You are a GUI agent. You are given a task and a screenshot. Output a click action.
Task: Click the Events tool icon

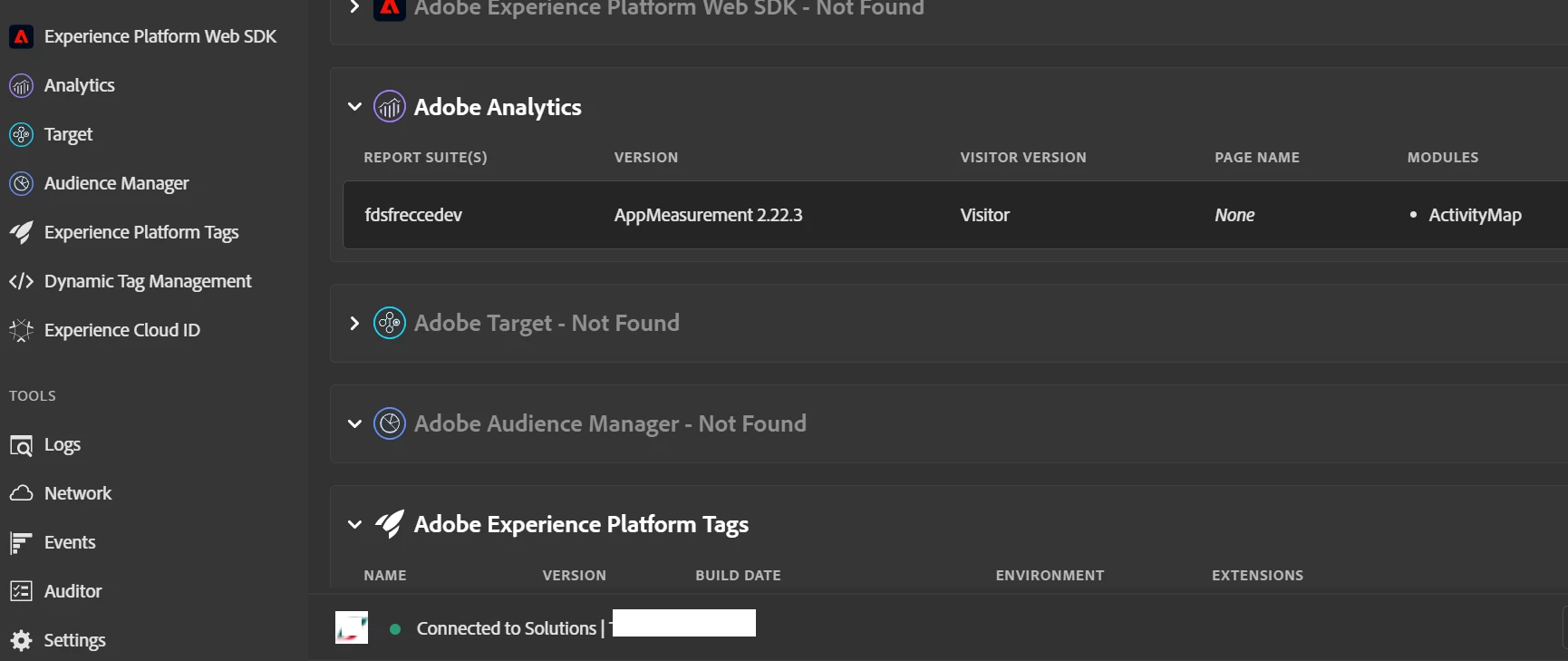click(x=21, y=542)
